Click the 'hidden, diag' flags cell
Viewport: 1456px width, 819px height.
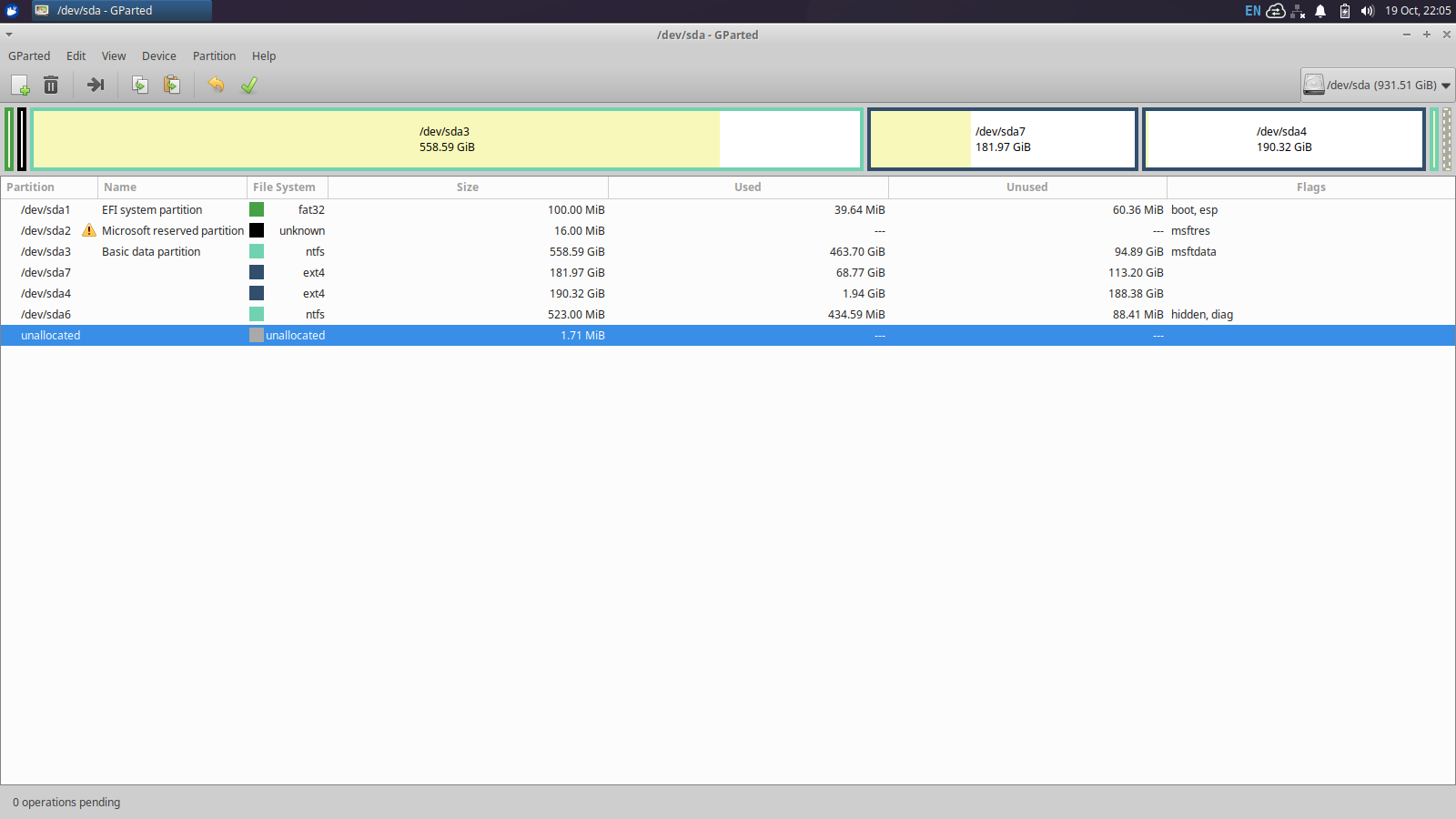pos(1202,314)
